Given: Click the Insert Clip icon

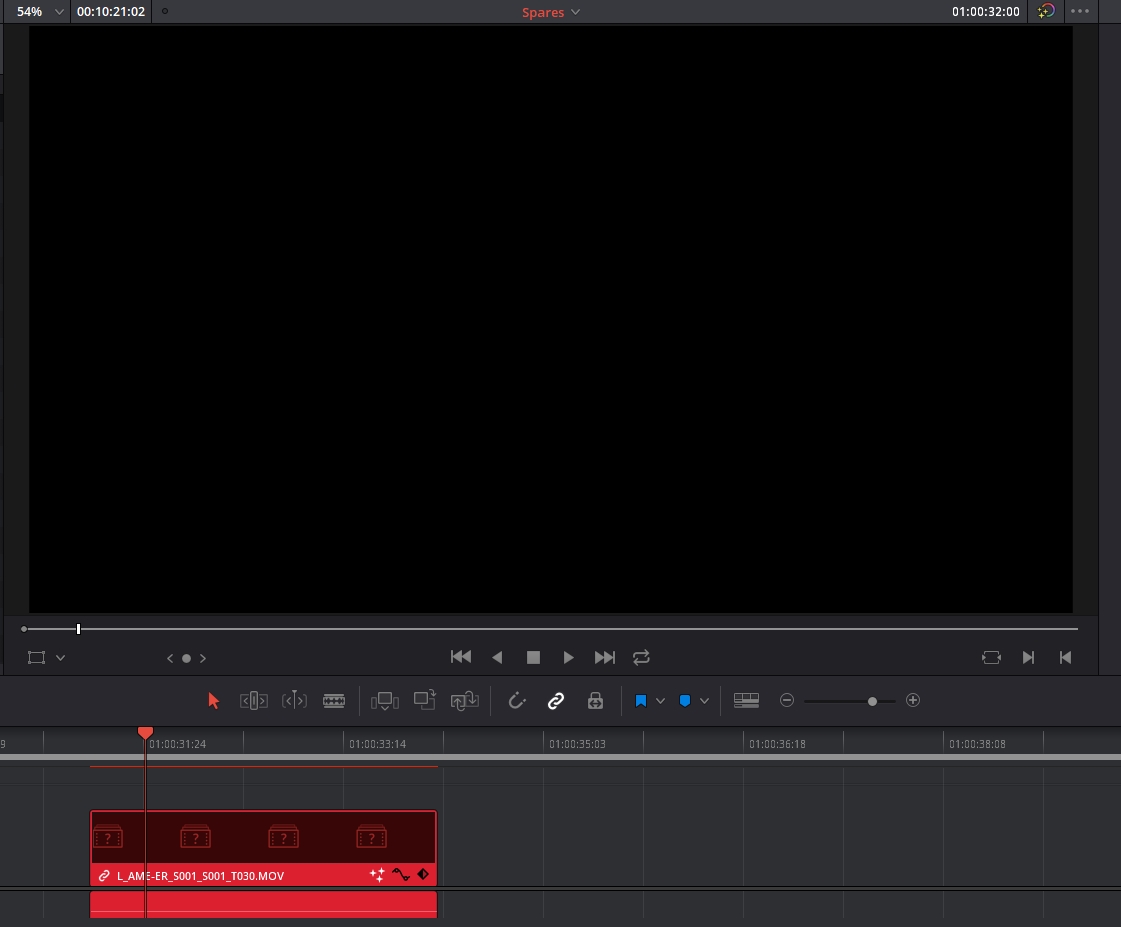Looking at the screenshot, I should coord(385,701).
